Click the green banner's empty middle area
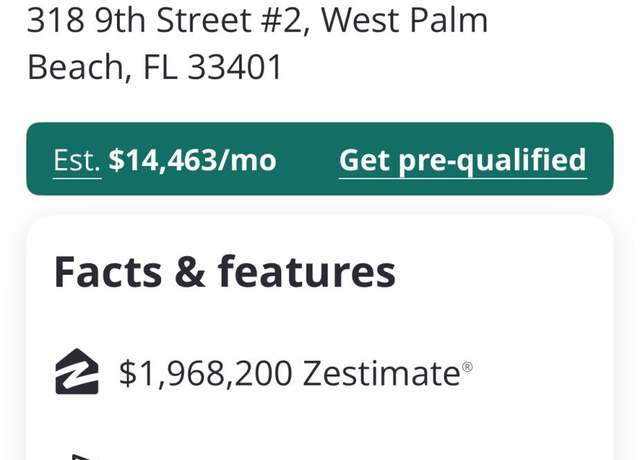640x460 pixels. tap(308, 159)
